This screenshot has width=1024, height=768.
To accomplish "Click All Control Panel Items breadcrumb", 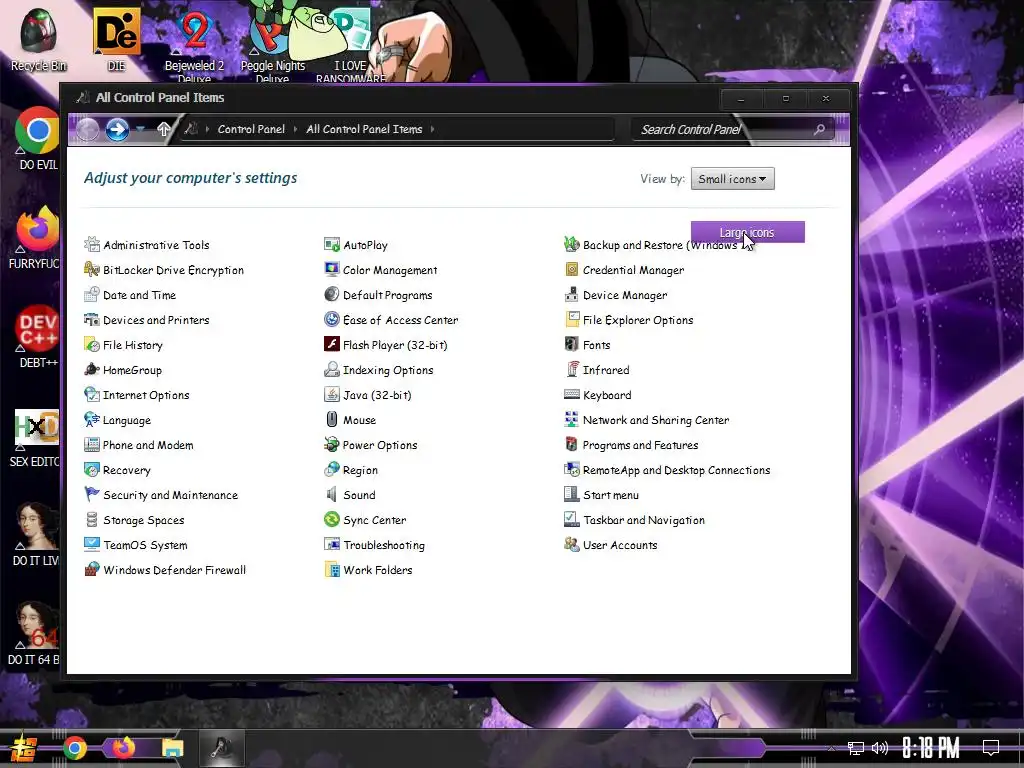I will pos(364,129).
